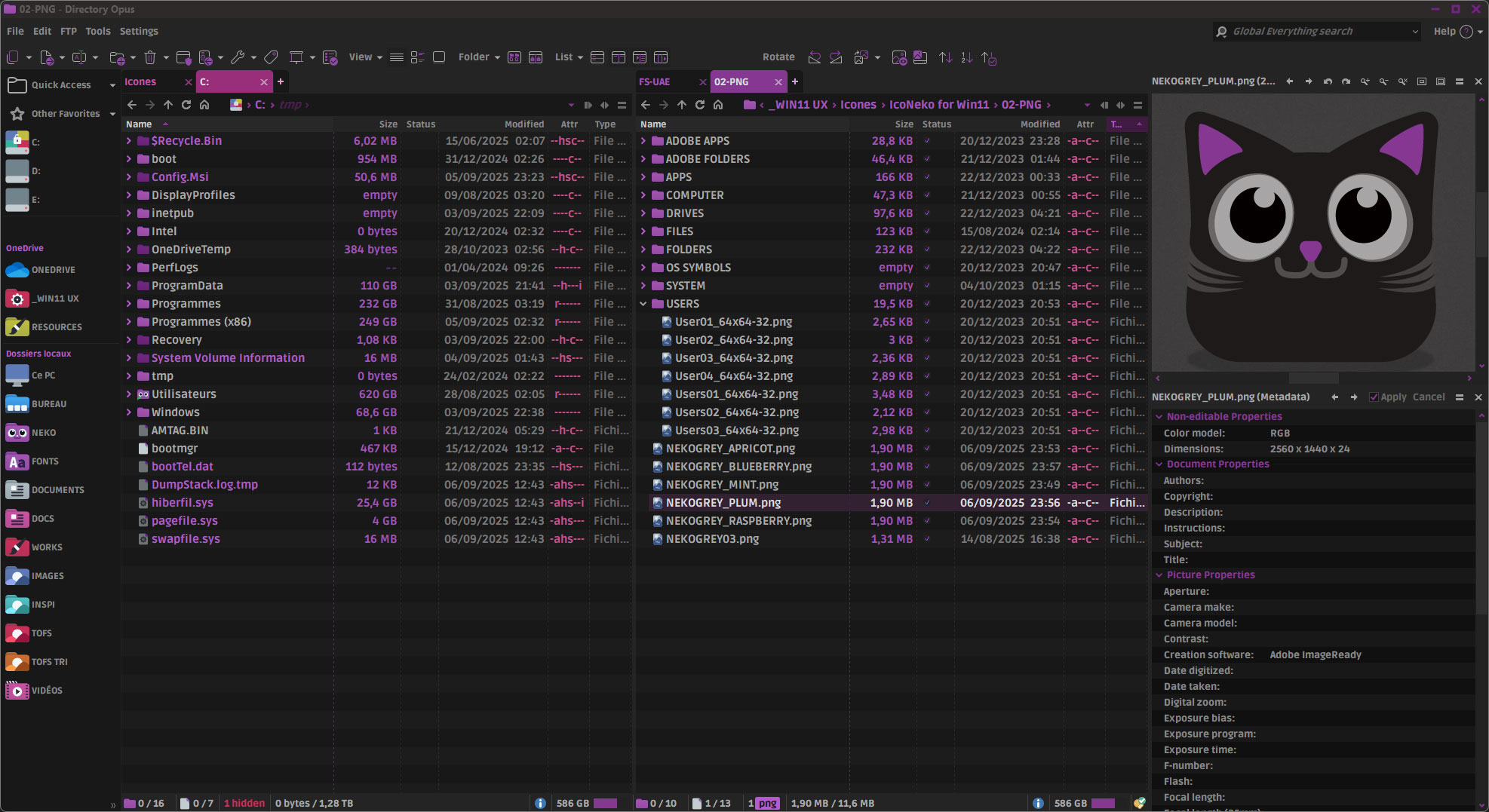Click status bar info icon beside 586 GB

coord(540,803)
